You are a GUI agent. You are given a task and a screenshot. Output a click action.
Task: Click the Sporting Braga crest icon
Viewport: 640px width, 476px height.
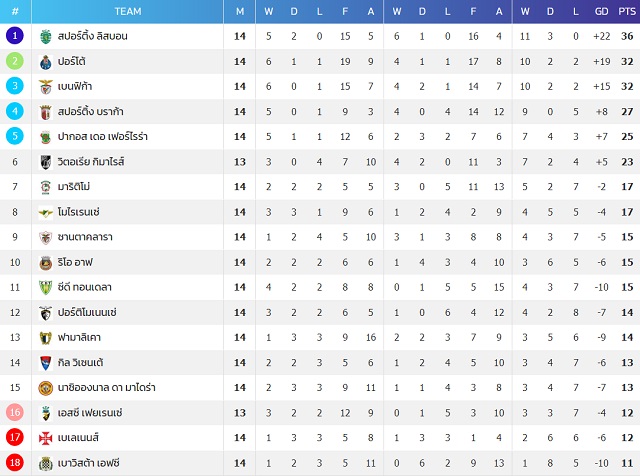point(46,112)
